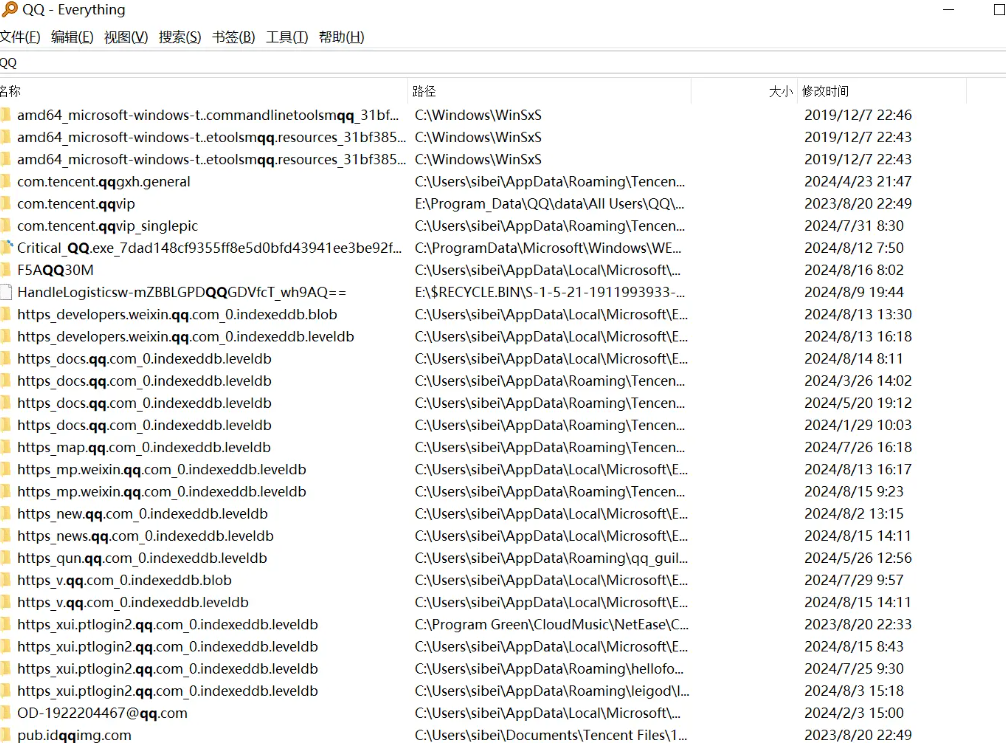Click blank file icon of HandleLogisticsw entry
The image size is (1006, 743).
pos(6,293)
